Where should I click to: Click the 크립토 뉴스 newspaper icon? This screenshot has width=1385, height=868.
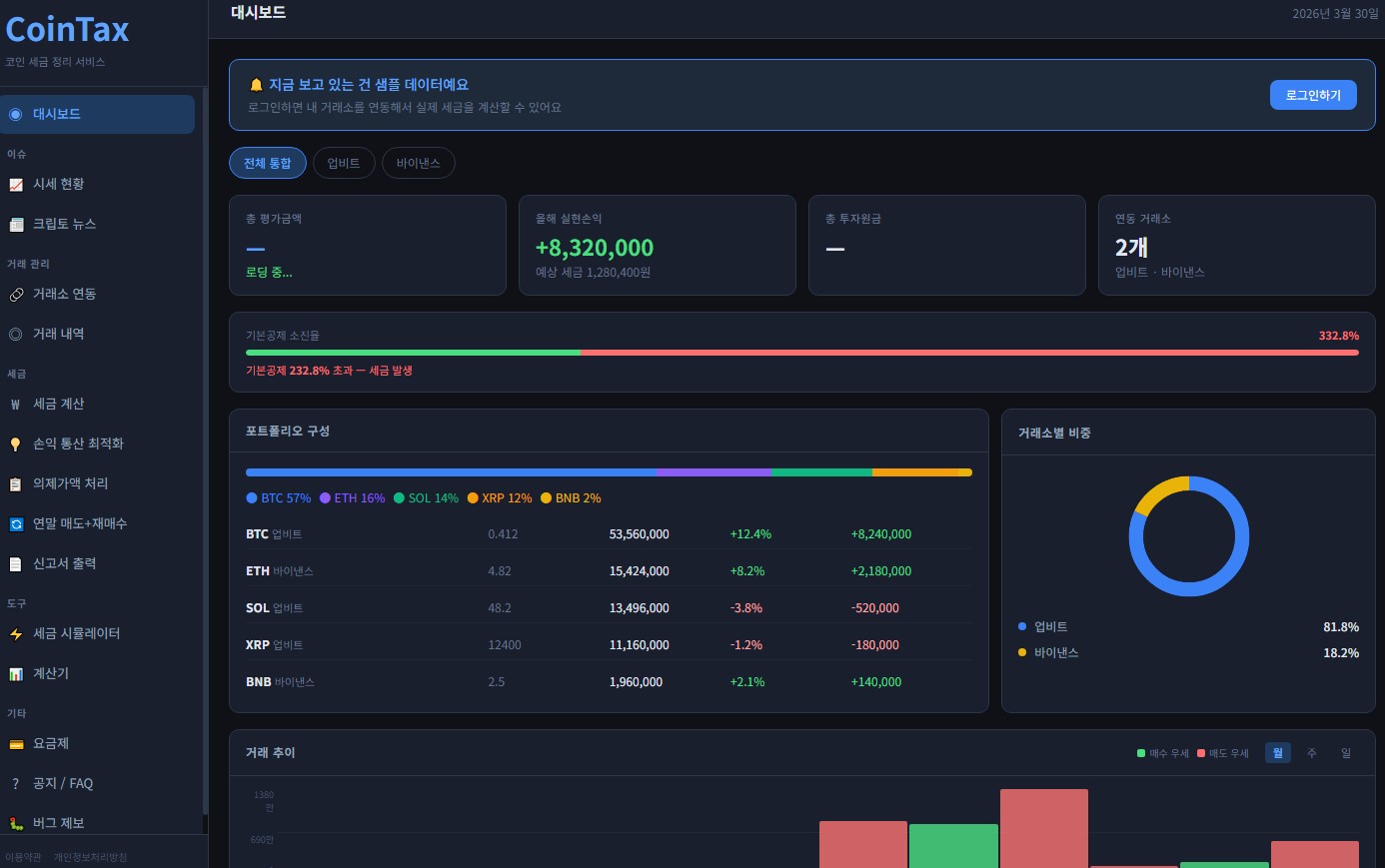[15, 224]
